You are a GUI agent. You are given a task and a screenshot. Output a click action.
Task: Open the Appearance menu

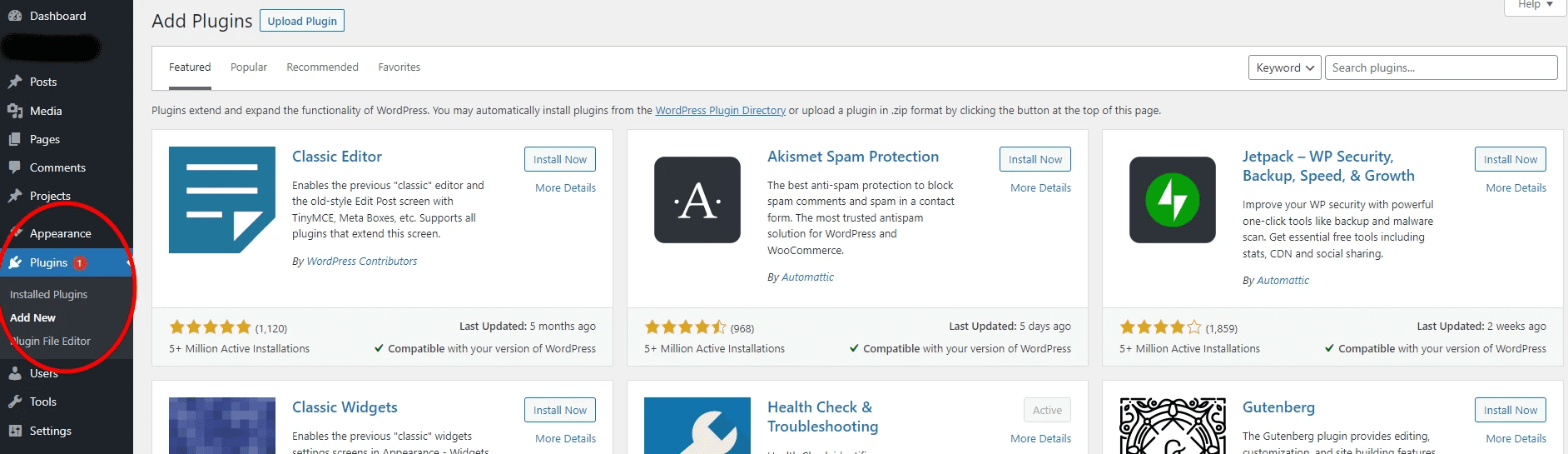tap(60, 233)
